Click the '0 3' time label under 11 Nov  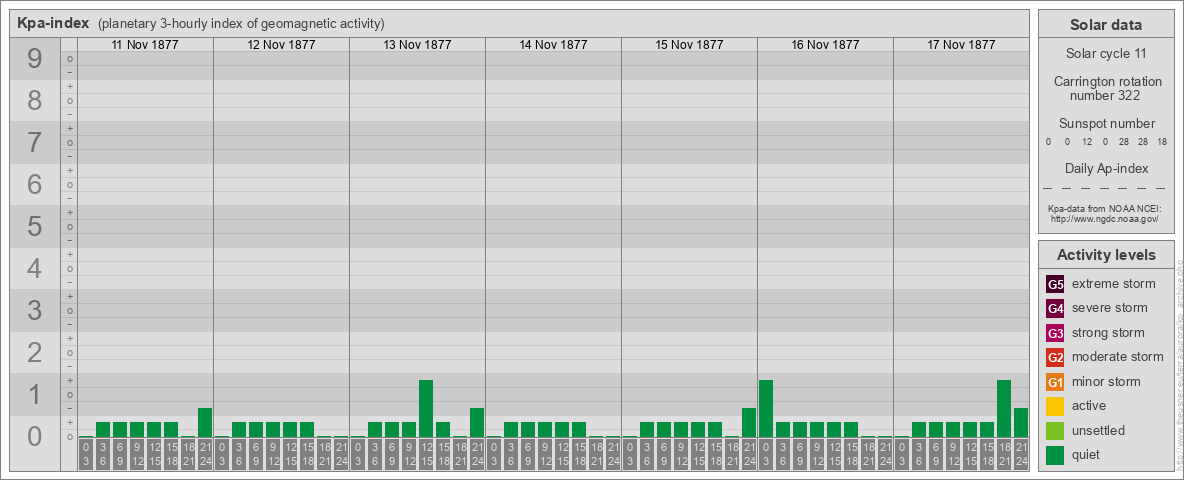click(x=86, y=454)
